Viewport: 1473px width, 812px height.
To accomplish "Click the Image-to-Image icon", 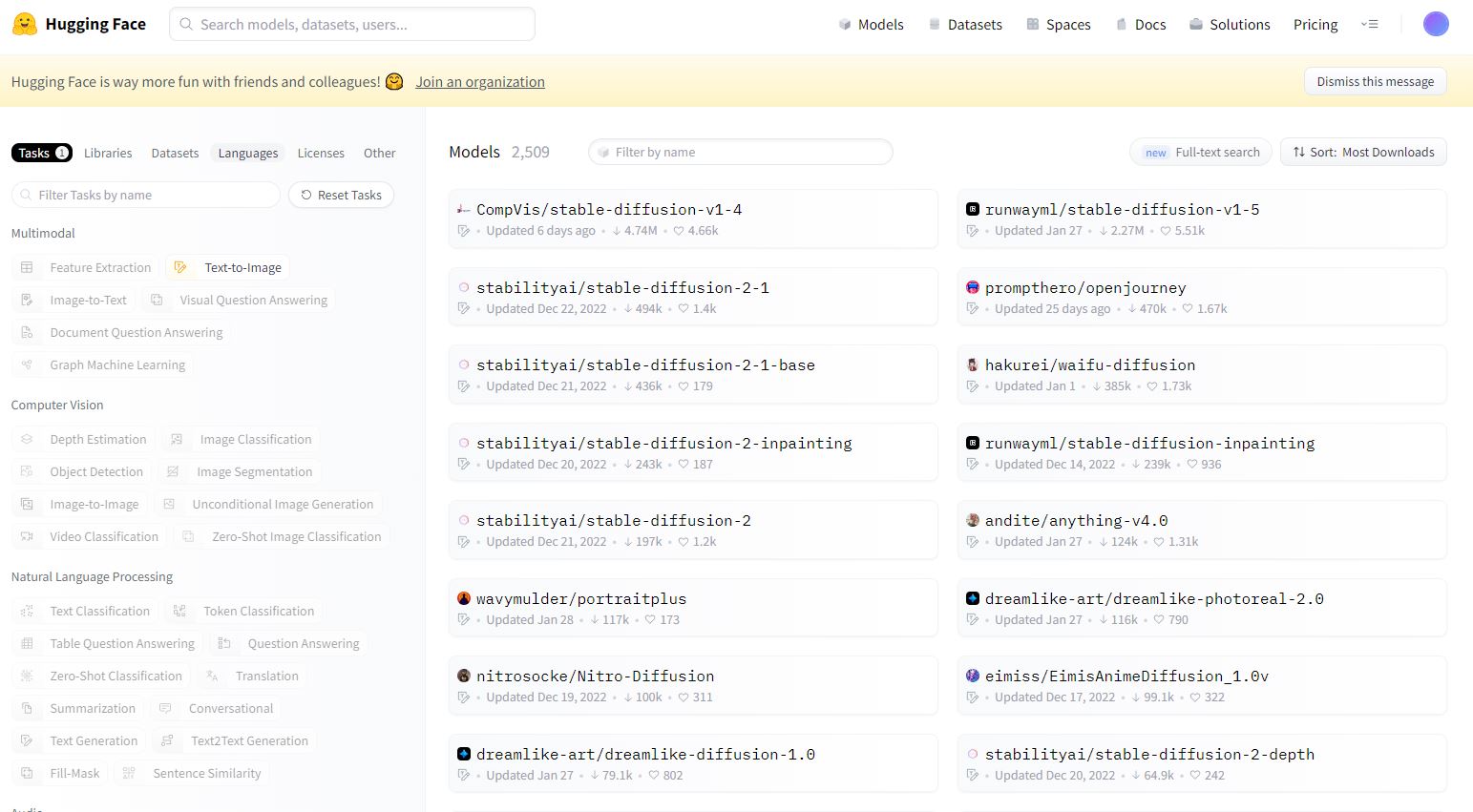I will click(x=27, y=504).
